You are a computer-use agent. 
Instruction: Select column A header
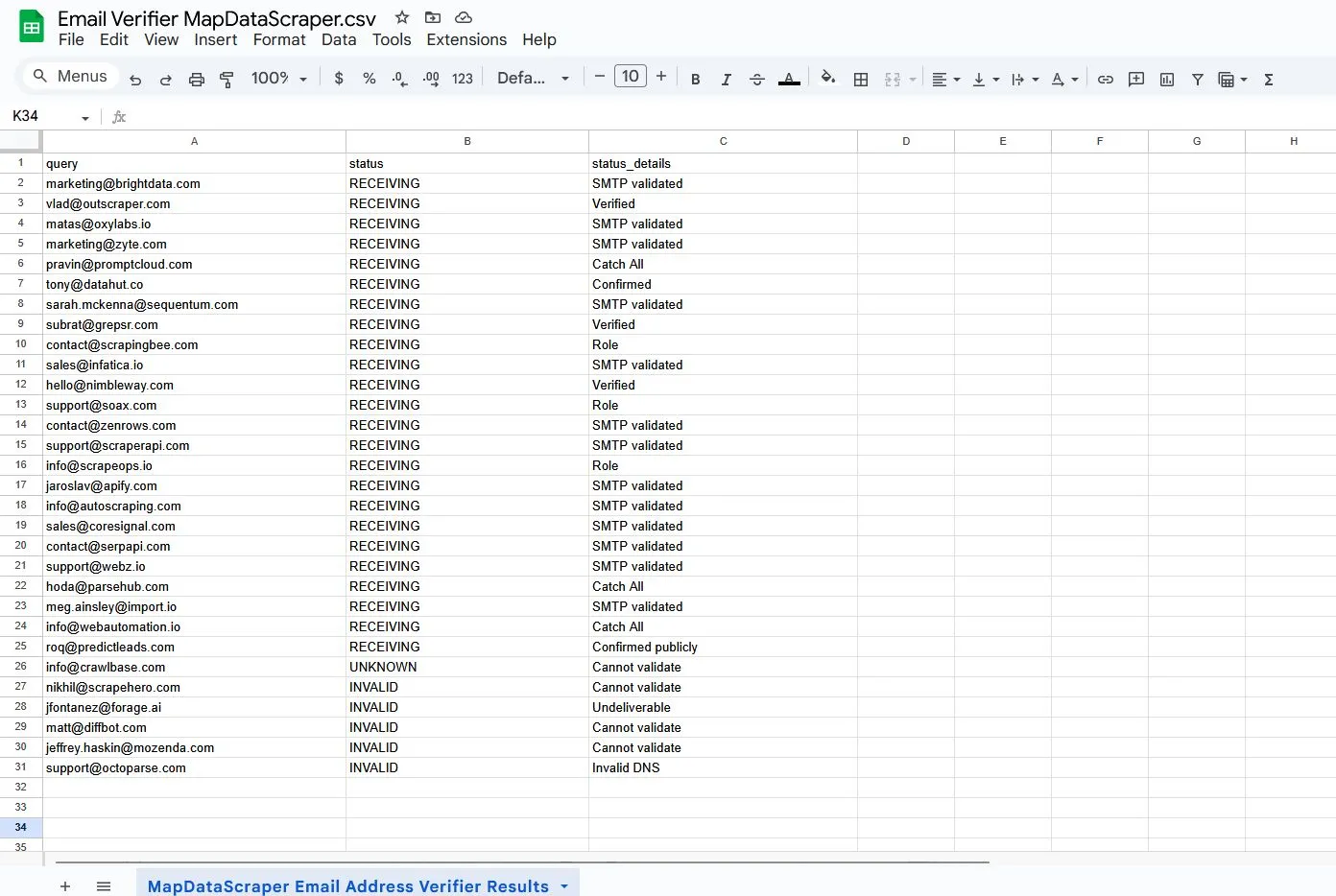click(x=194, y=141)
